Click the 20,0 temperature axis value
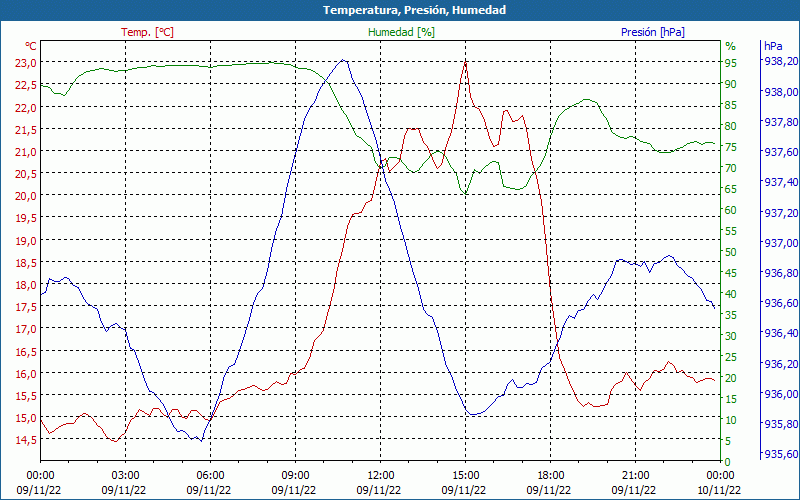This screenshot has height=500, width=800. tap(26, 196)
